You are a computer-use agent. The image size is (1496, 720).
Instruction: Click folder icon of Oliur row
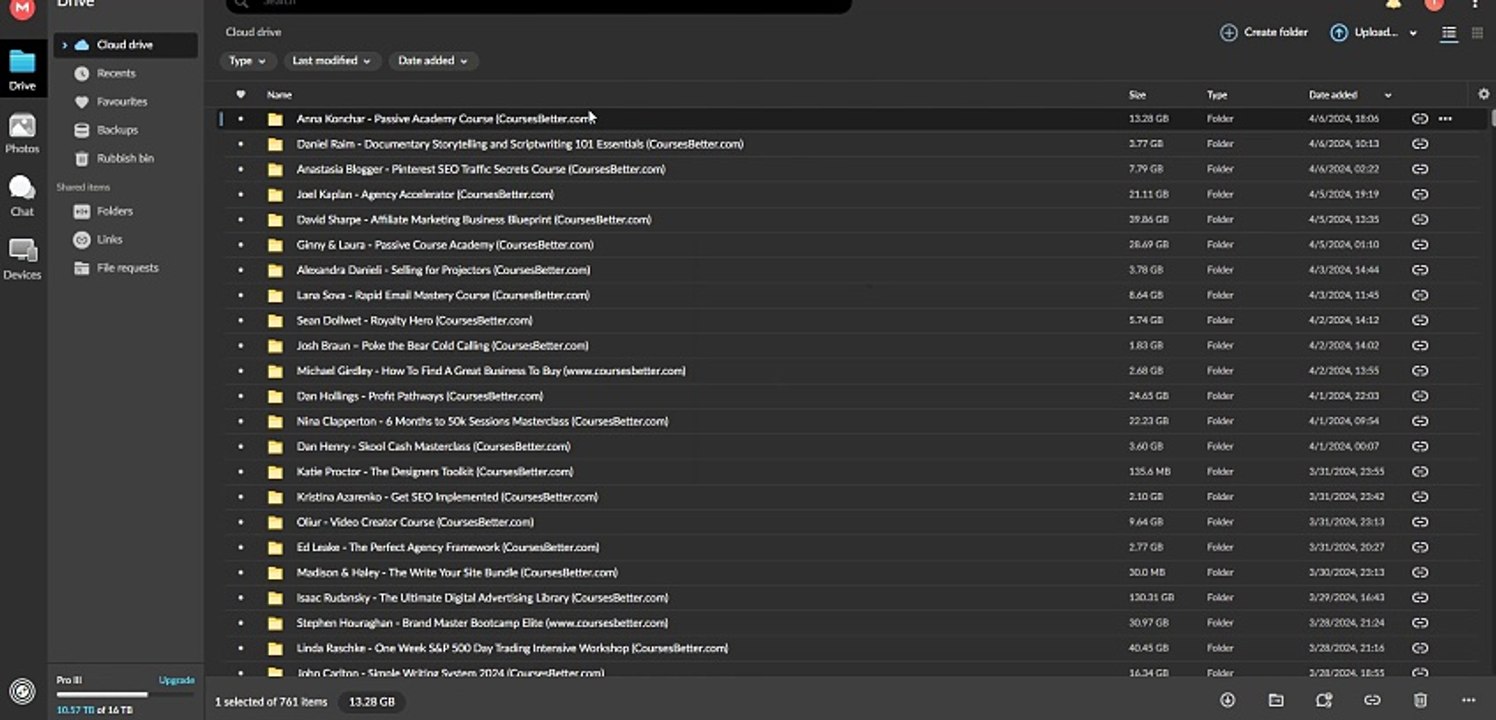pyautogui.click(x=275, y=522)
